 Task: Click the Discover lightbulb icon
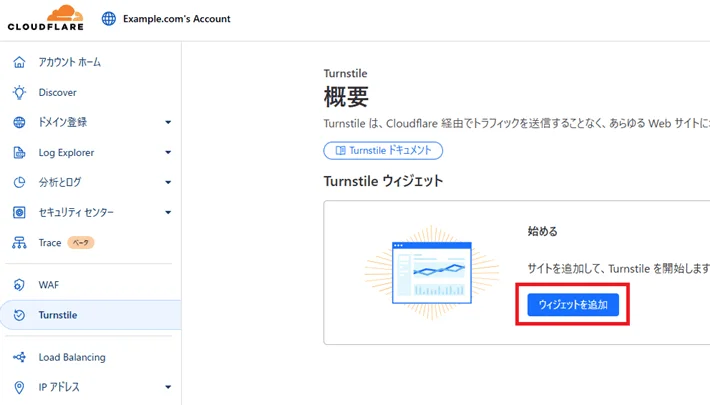click(x=19, y=92)
